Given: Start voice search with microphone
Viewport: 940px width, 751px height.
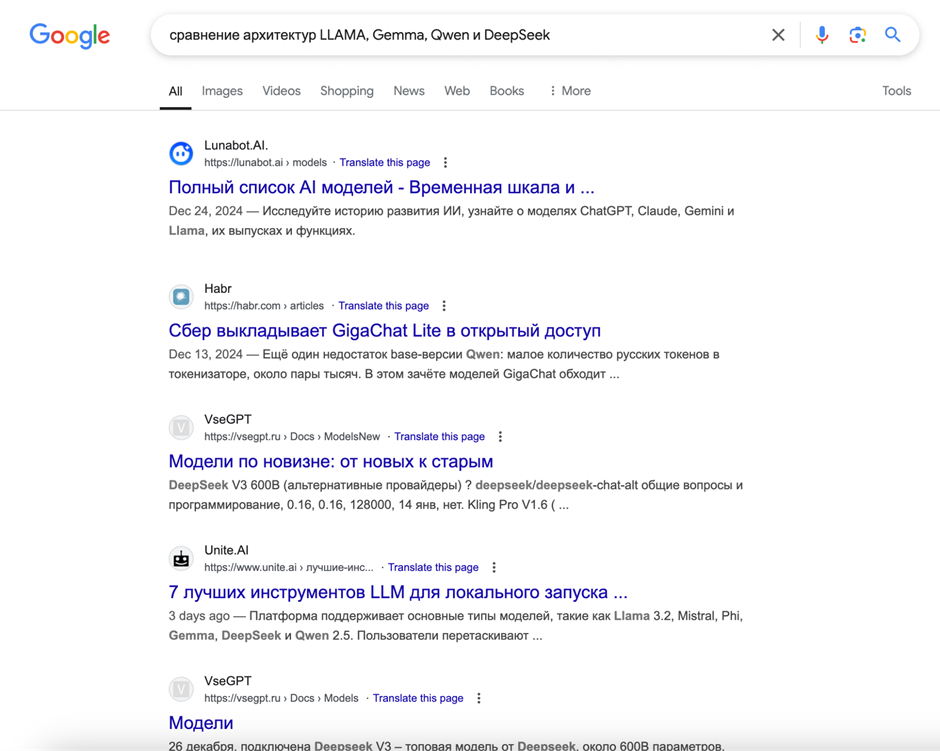Looking at the screenshot, I should pyautogui.click(x=821, y=35).
